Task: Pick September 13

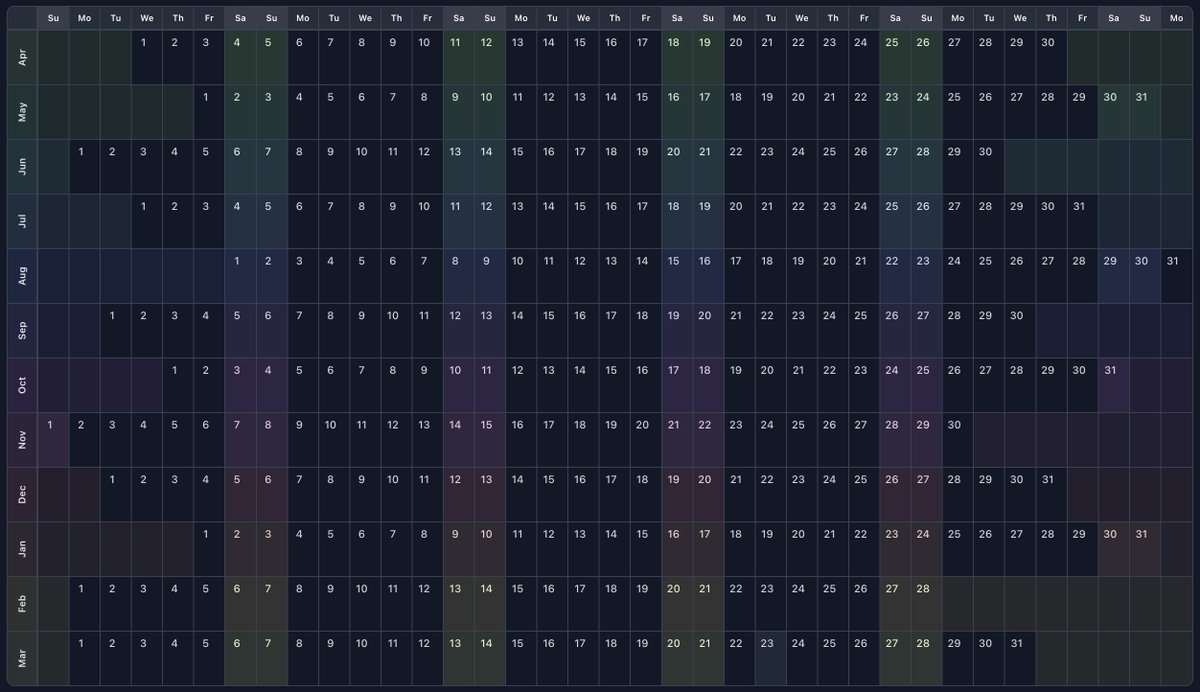Action: [x=489, y=330]
